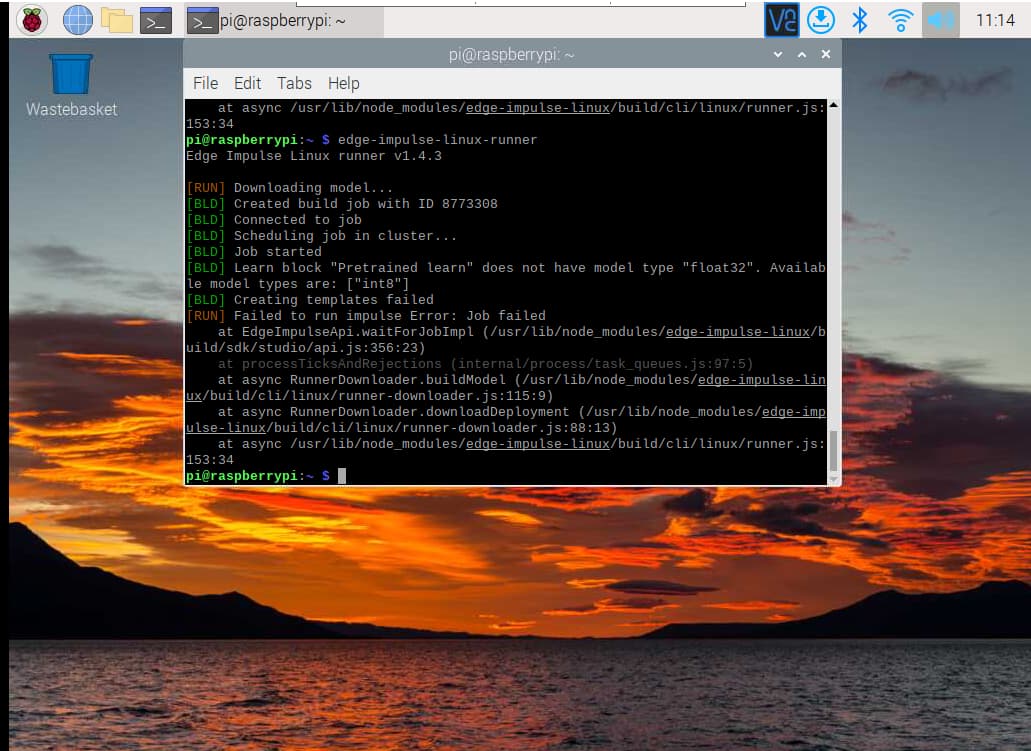Open the VNC Server tray icon
Screen dimensions: 1031x751
(x=781, y=19)
